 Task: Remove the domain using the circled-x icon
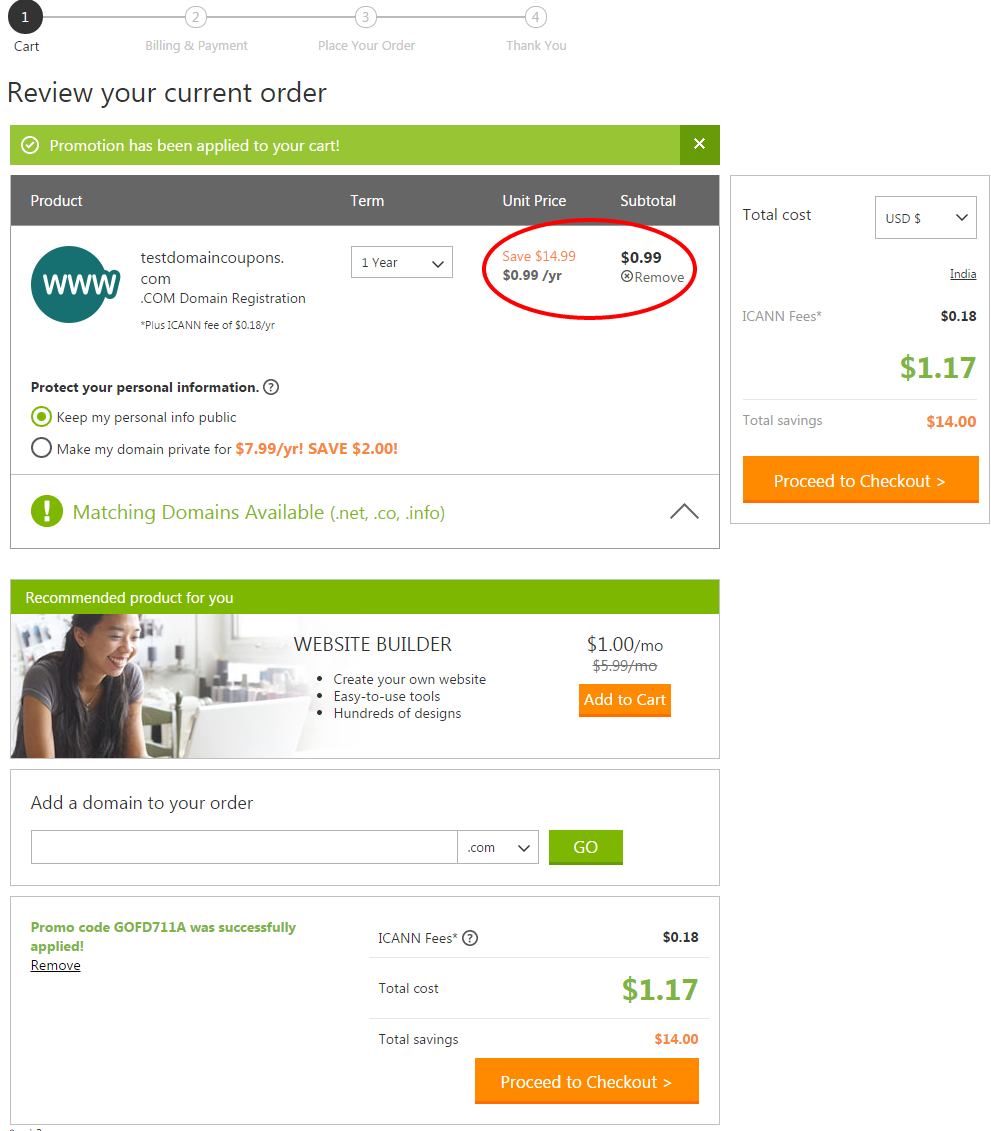tap(627, 277)
